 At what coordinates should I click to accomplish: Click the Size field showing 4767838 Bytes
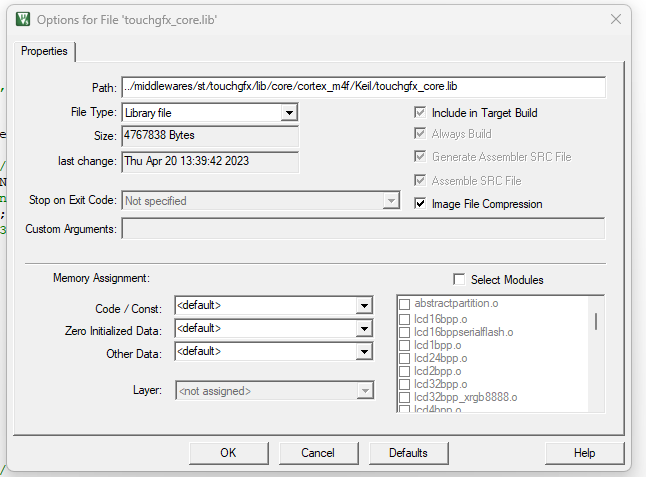coord(210,136)
